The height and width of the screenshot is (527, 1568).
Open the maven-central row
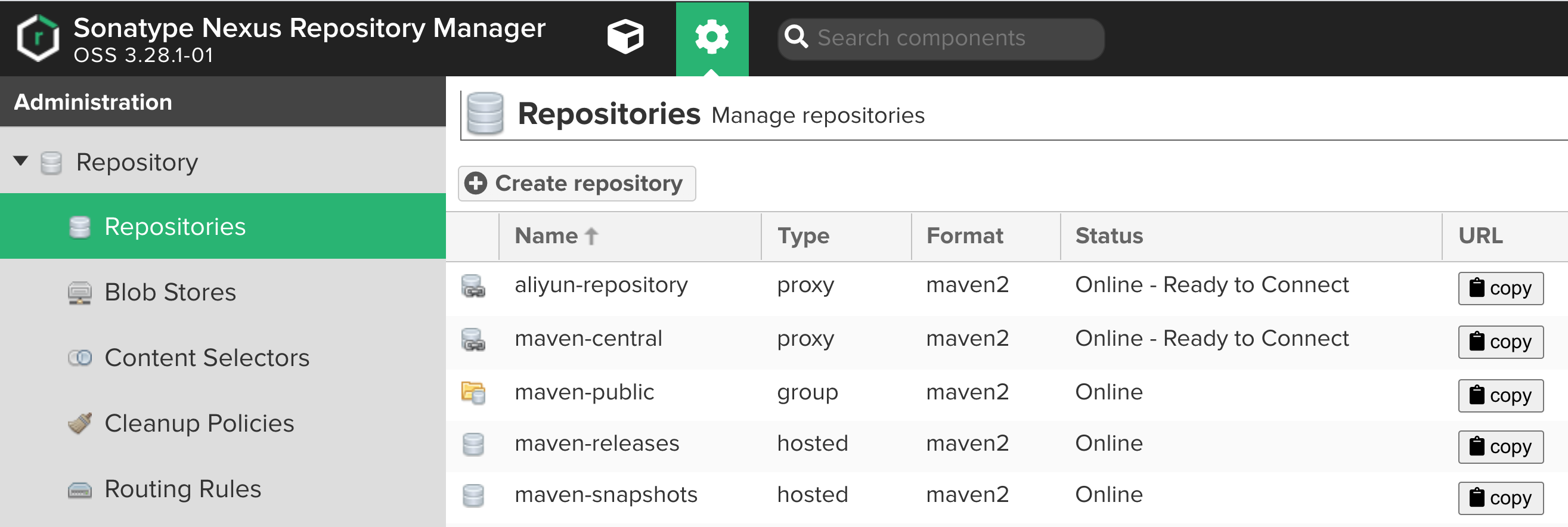coord(1007,342)
